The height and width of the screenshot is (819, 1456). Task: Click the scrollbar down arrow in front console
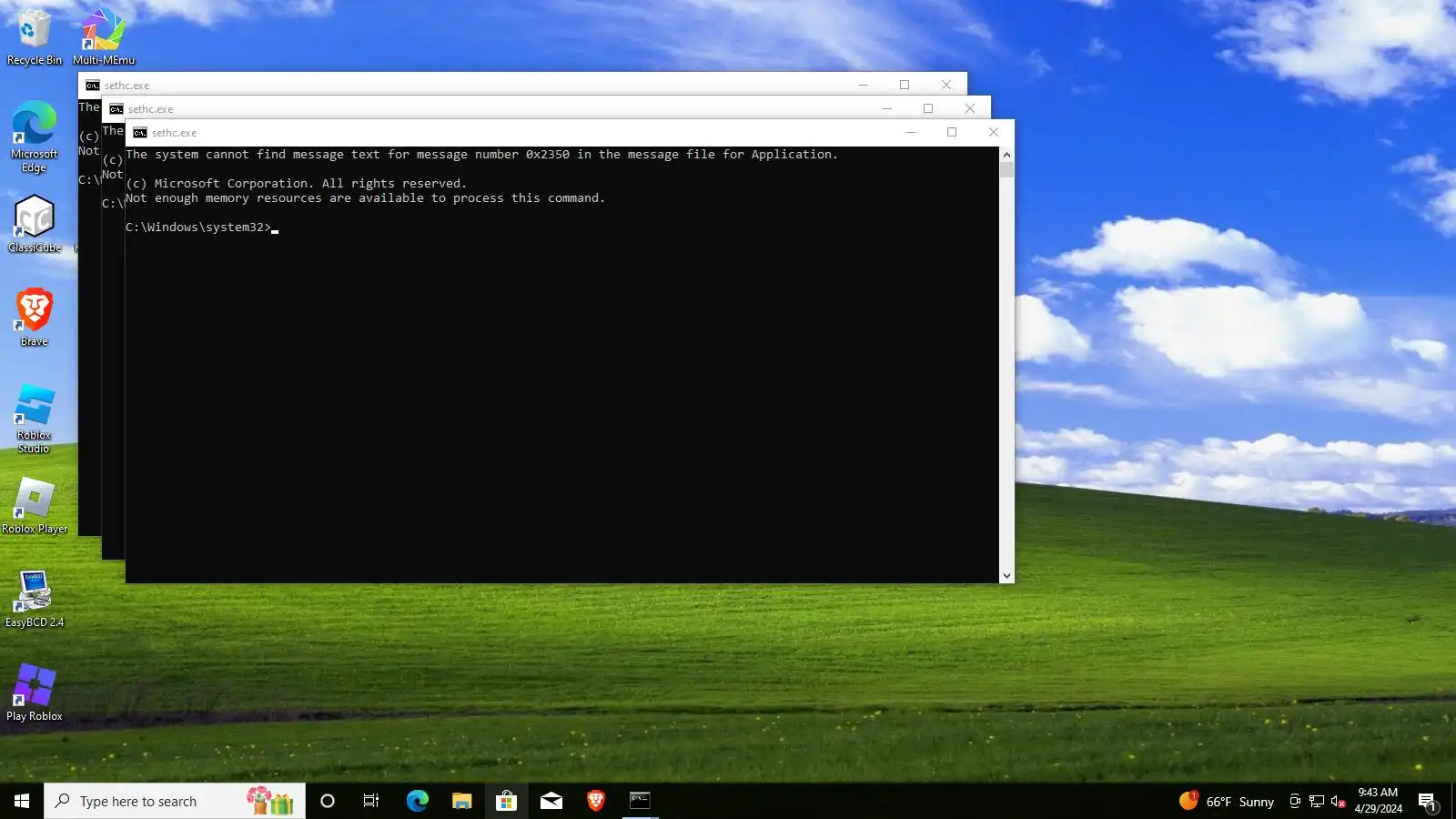[x=1006, y=575]
